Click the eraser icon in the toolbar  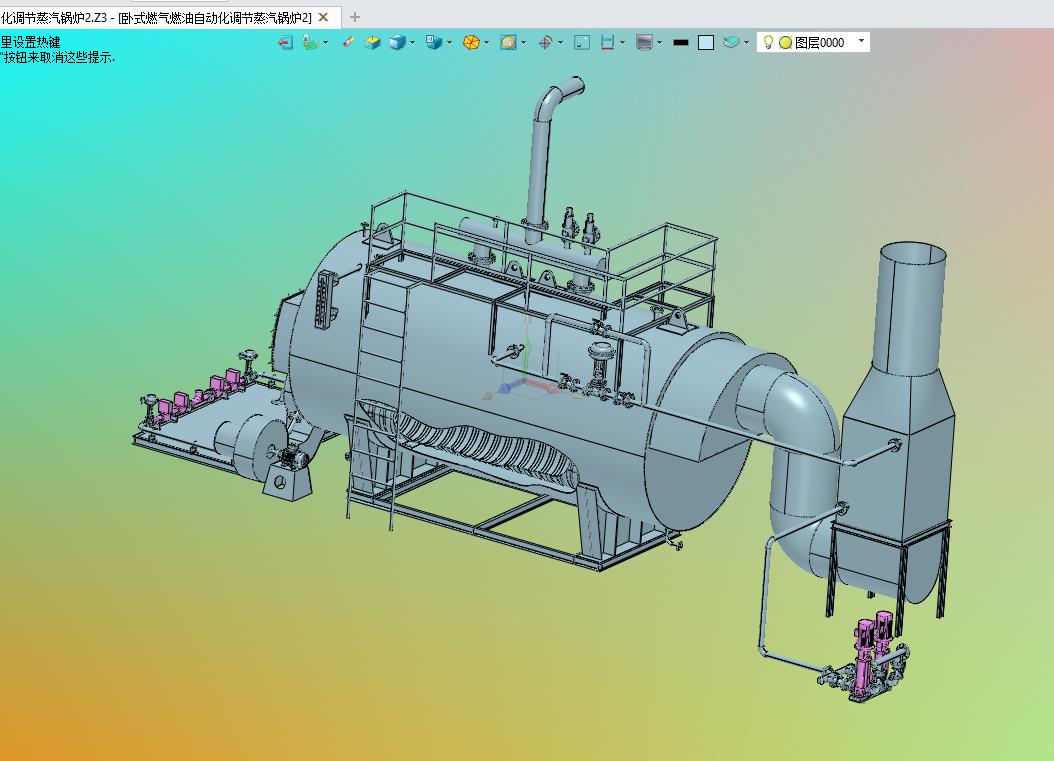pos(348,42)
